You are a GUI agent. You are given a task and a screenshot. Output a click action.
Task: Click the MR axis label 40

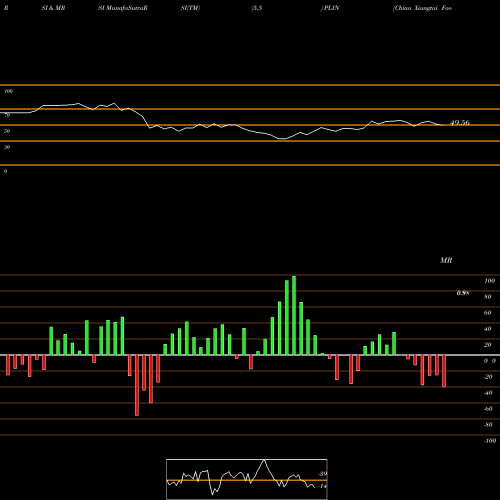(488, 329)
